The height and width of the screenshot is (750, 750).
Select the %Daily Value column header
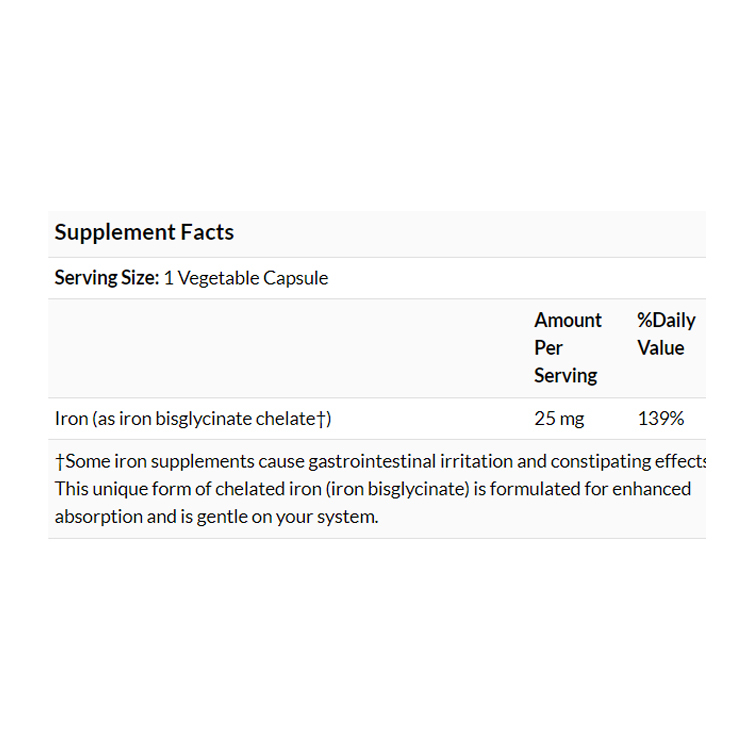point(666,334)
